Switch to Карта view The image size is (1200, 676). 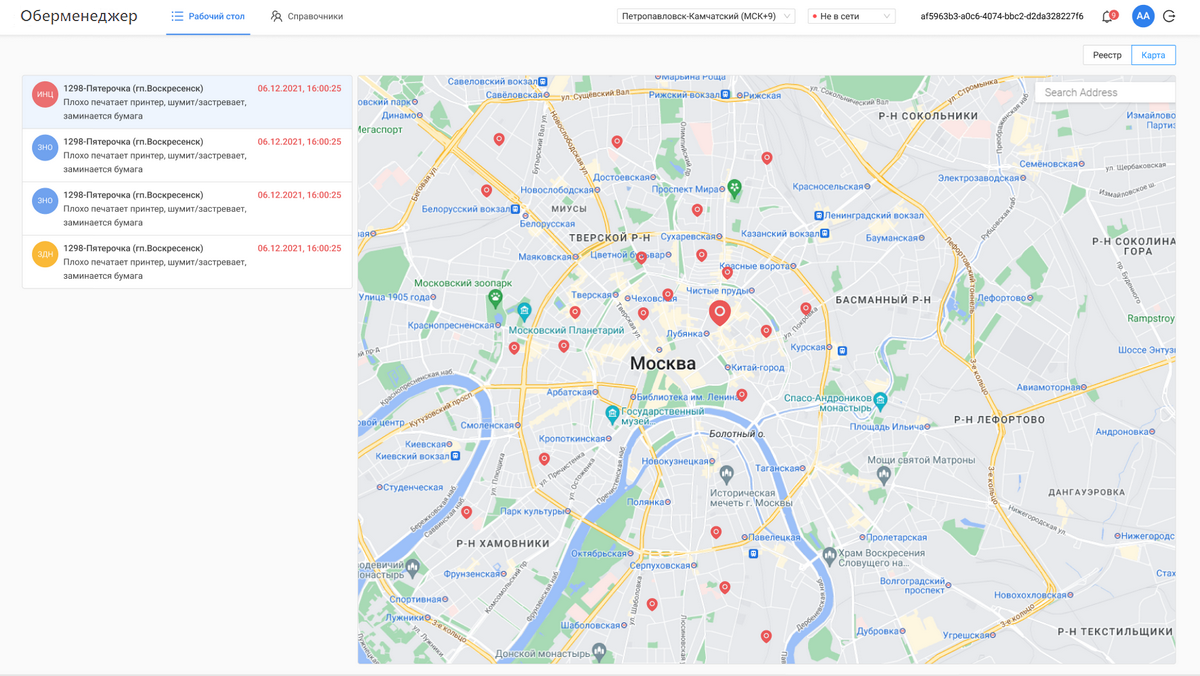(x=1153, y=55)
